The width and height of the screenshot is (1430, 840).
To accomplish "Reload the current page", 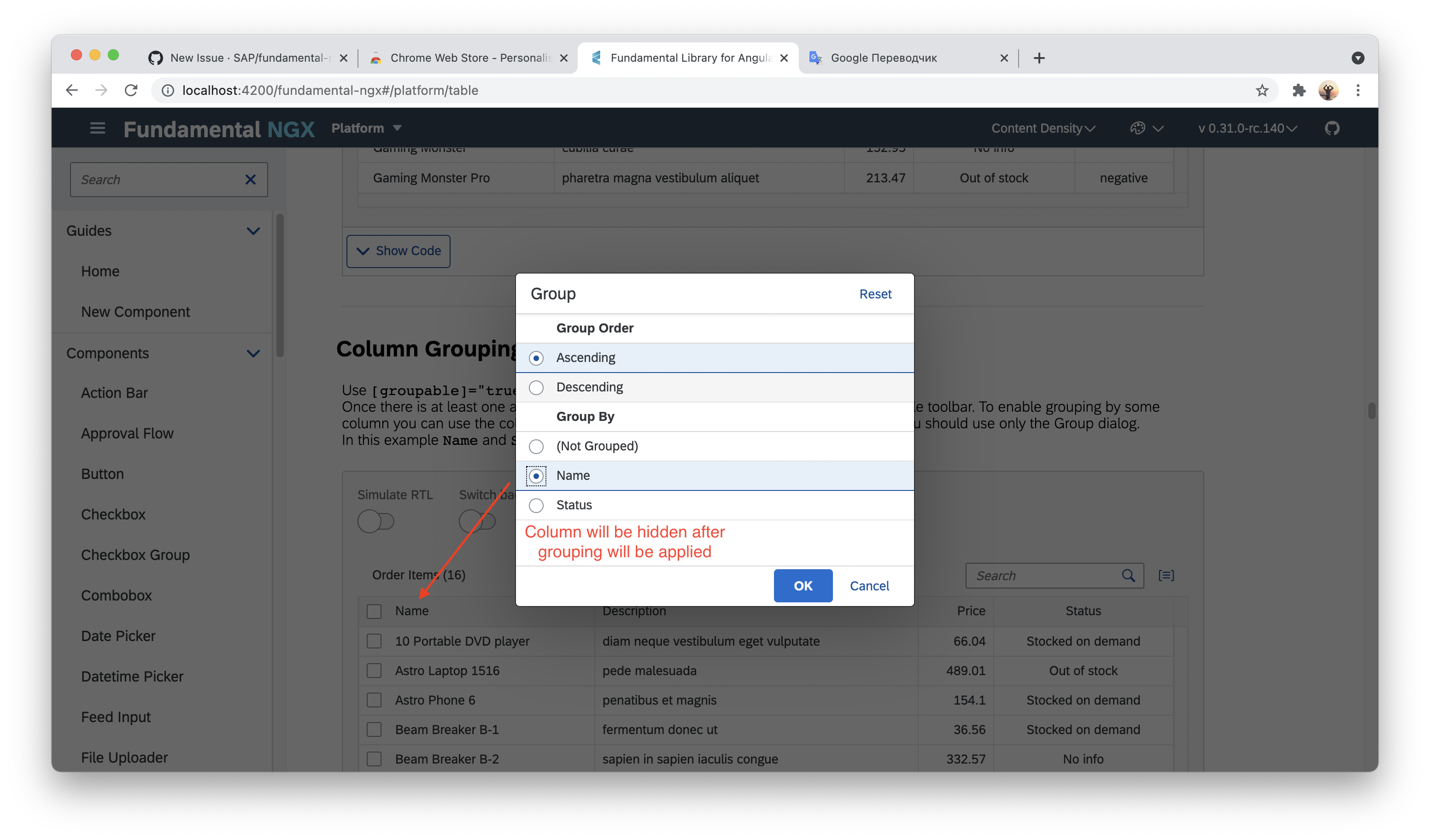I will (131, 90).
